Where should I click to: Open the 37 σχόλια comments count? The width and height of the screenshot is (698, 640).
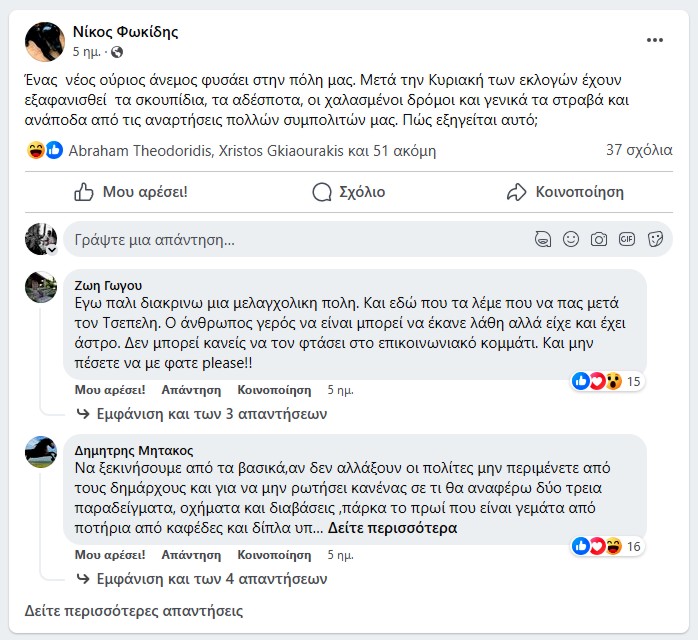pos(639,150)
